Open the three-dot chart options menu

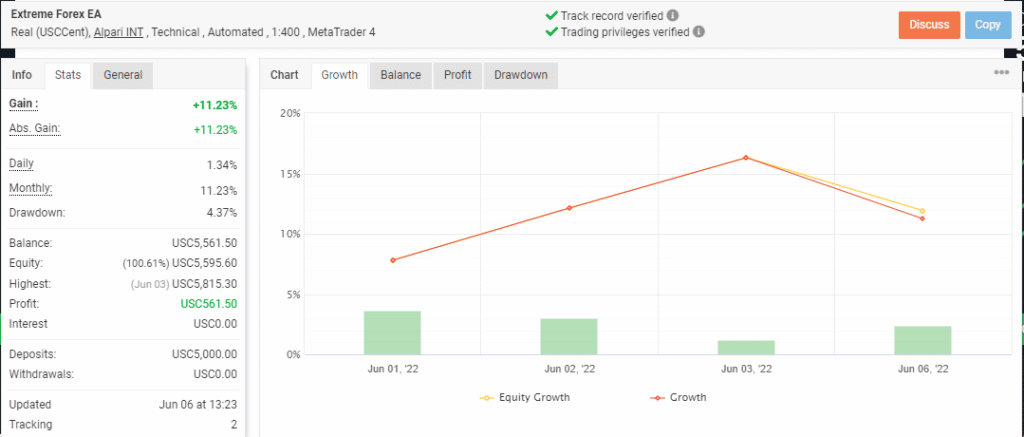click(x=1001, y=73)
